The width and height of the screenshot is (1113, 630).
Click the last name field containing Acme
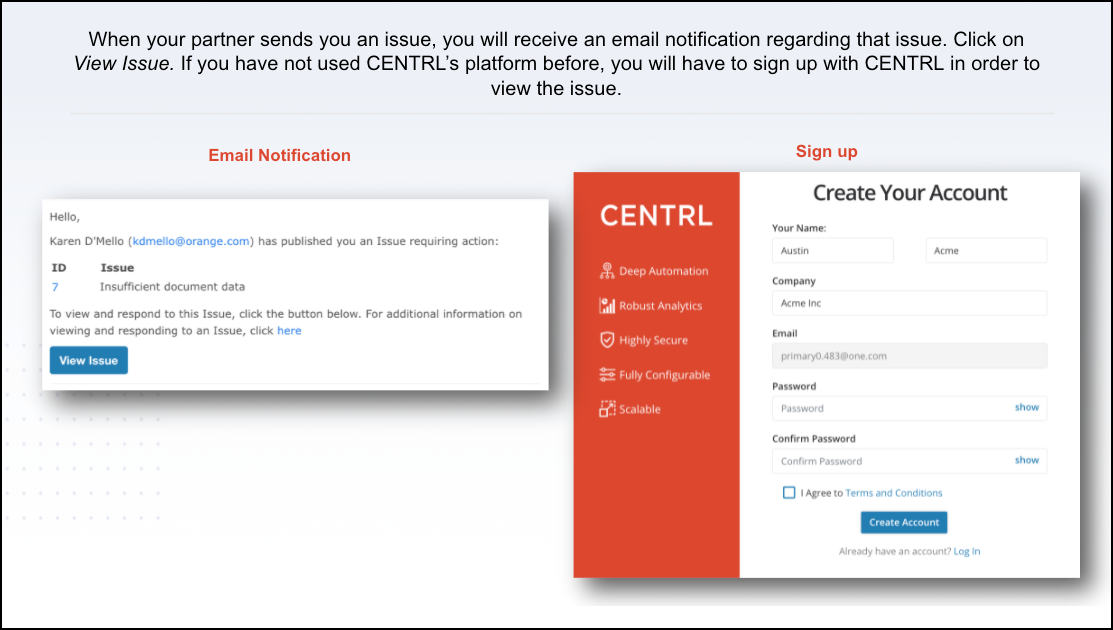986,250
